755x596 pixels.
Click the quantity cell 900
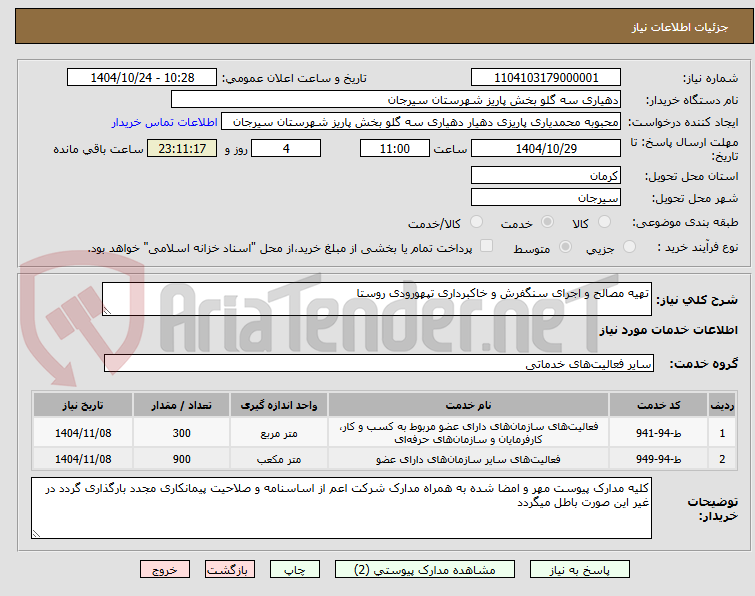(182, 459)
